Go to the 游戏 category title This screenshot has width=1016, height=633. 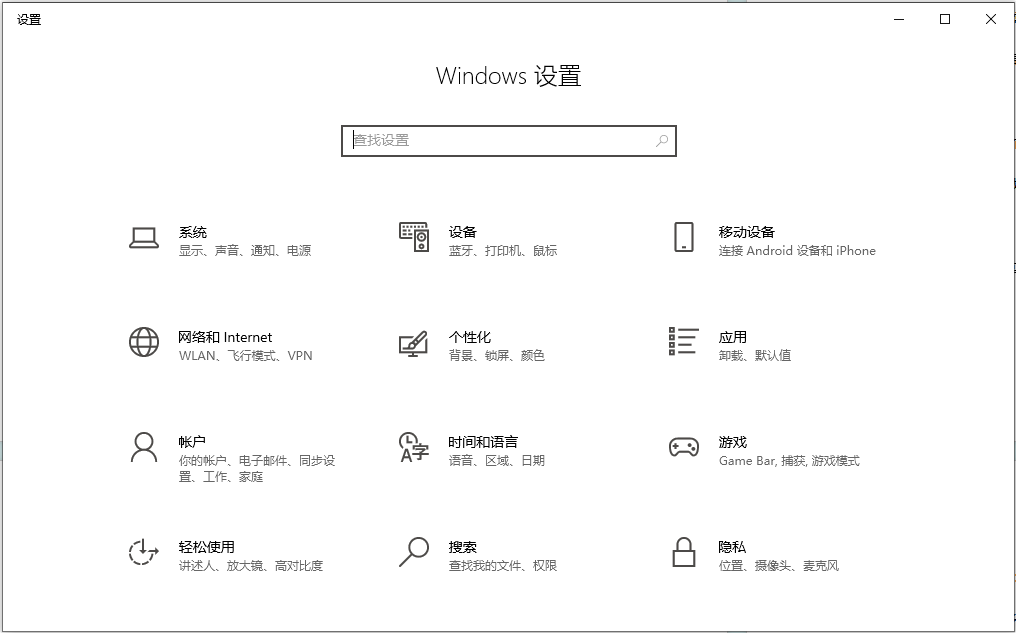[x=733, y=442]
